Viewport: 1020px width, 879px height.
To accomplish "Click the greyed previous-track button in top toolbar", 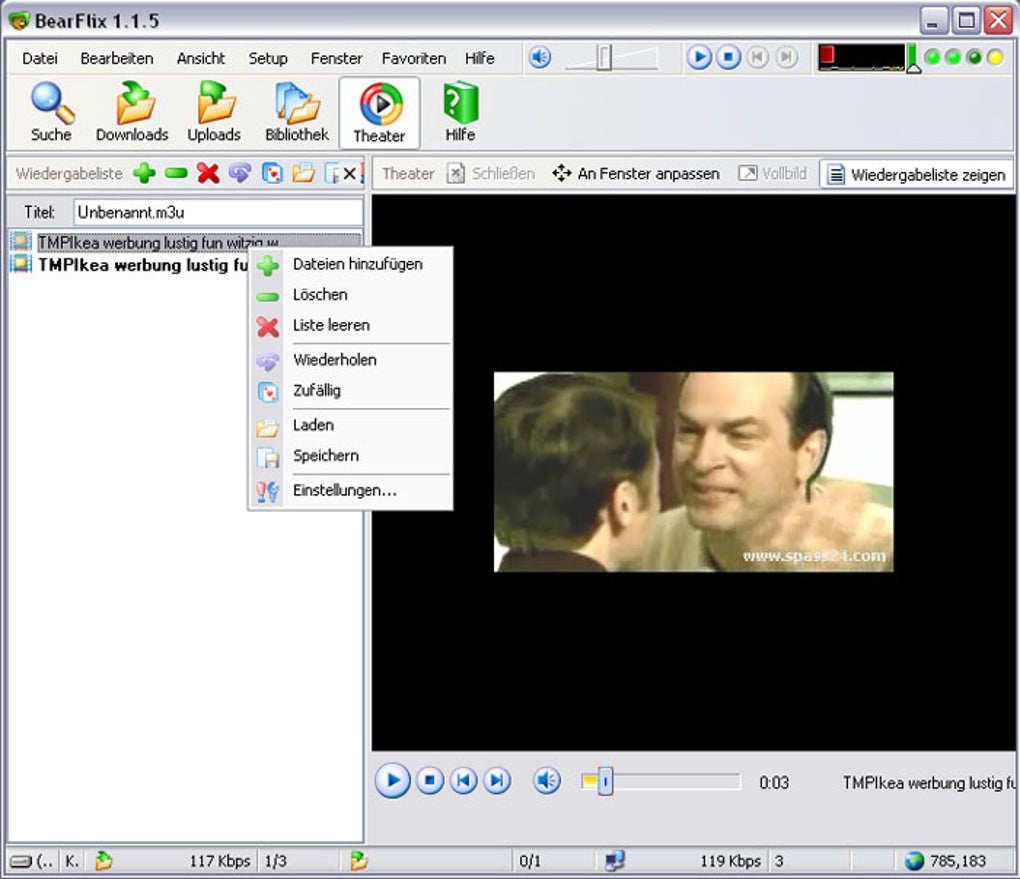I will [757, 58].
